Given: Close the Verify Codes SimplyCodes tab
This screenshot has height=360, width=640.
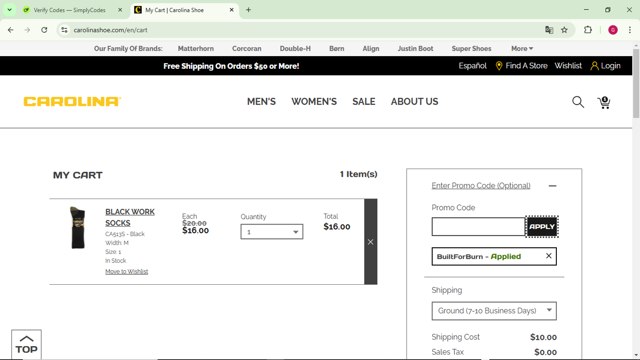Looking at the screenshot, I should click(x=120, y=10).
